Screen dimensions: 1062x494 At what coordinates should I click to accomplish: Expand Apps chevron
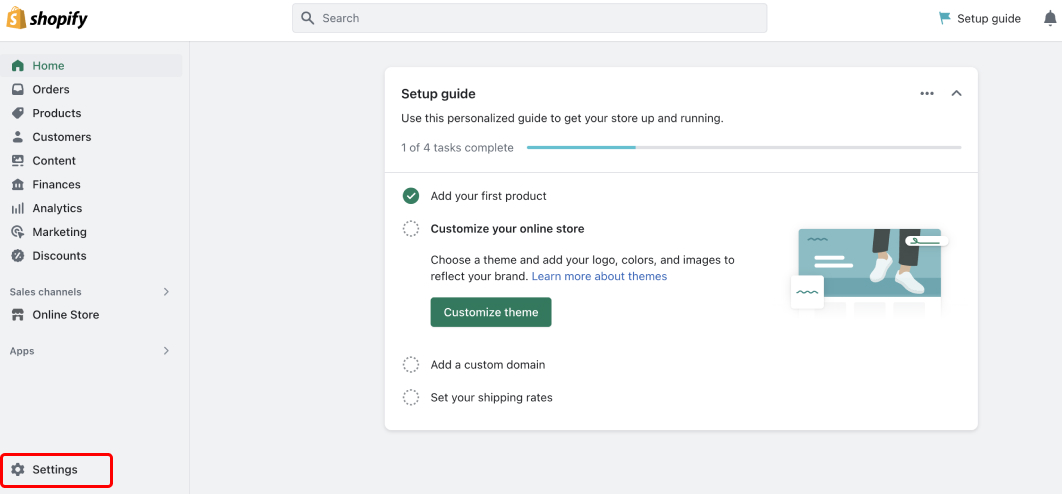167,350
